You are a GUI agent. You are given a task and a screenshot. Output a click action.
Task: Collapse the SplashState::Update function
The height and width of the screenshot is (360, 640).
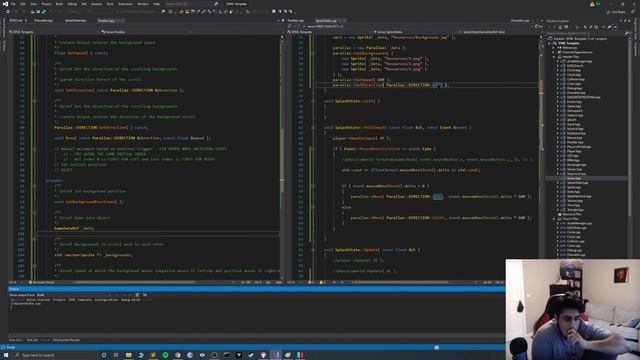[x=313, y=250]
